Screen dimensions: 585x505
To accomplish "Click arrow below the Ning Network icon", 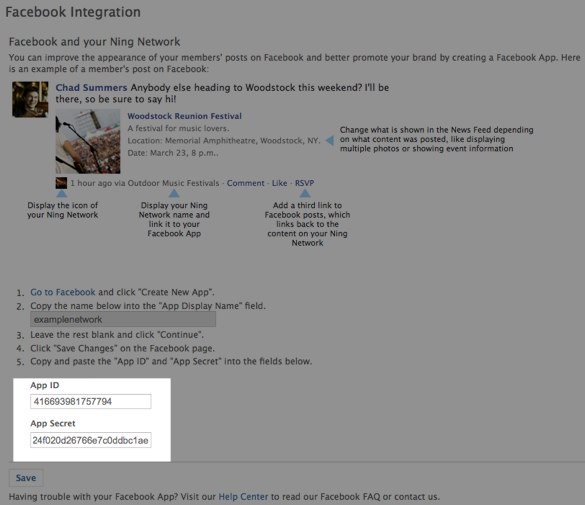I will click(62, 194).
